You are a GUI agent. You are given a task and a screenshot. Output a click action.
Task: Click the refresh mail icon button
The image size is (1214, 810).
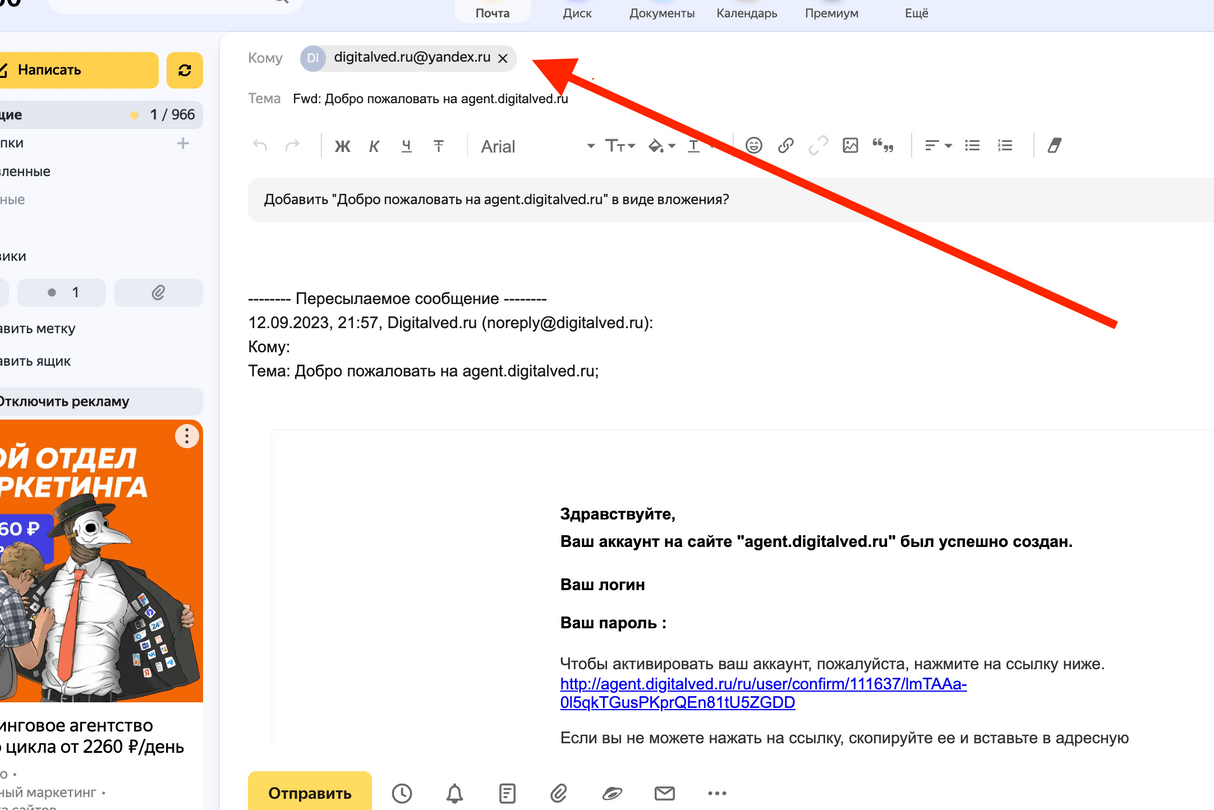pyautogui.click(x=185, y=70)
